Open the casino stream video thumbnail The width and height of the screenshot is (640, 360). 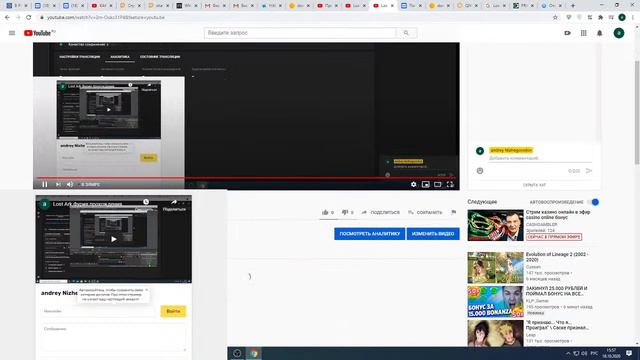[495, 225]
